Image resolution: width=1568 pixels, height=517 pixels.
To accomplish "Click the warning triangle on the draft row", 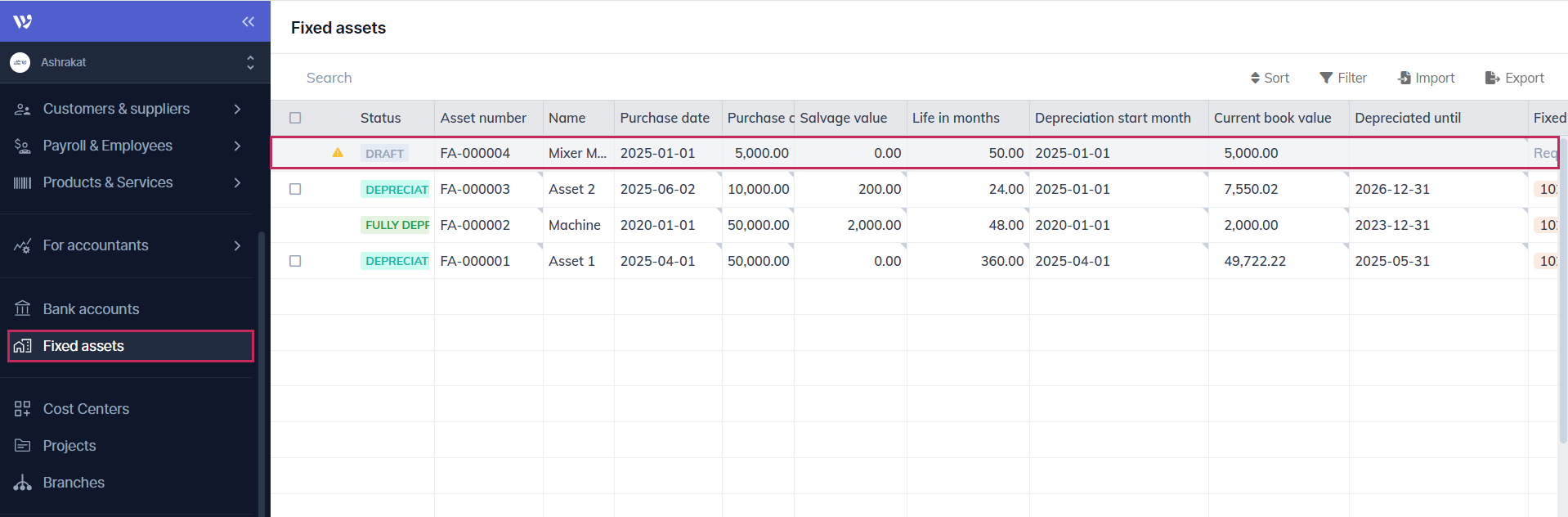I will coord(338,153).
